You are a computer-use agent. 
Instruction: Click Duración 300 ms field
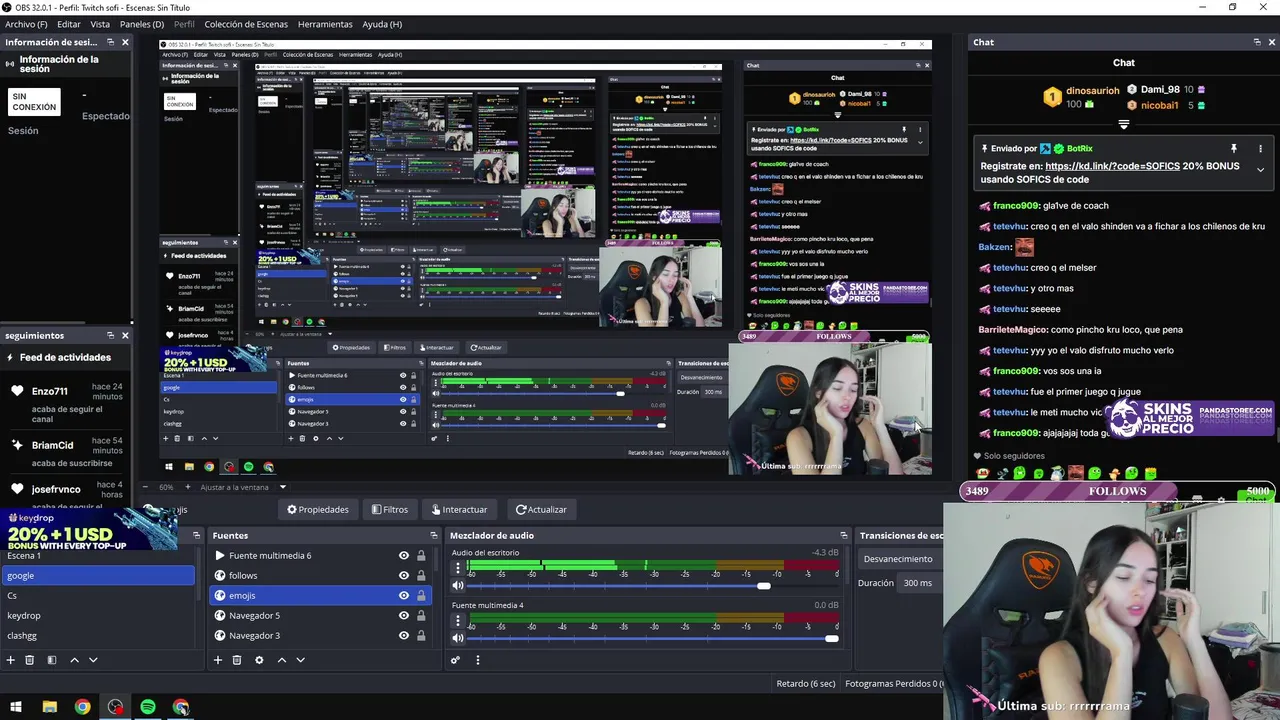coord(920,583)
